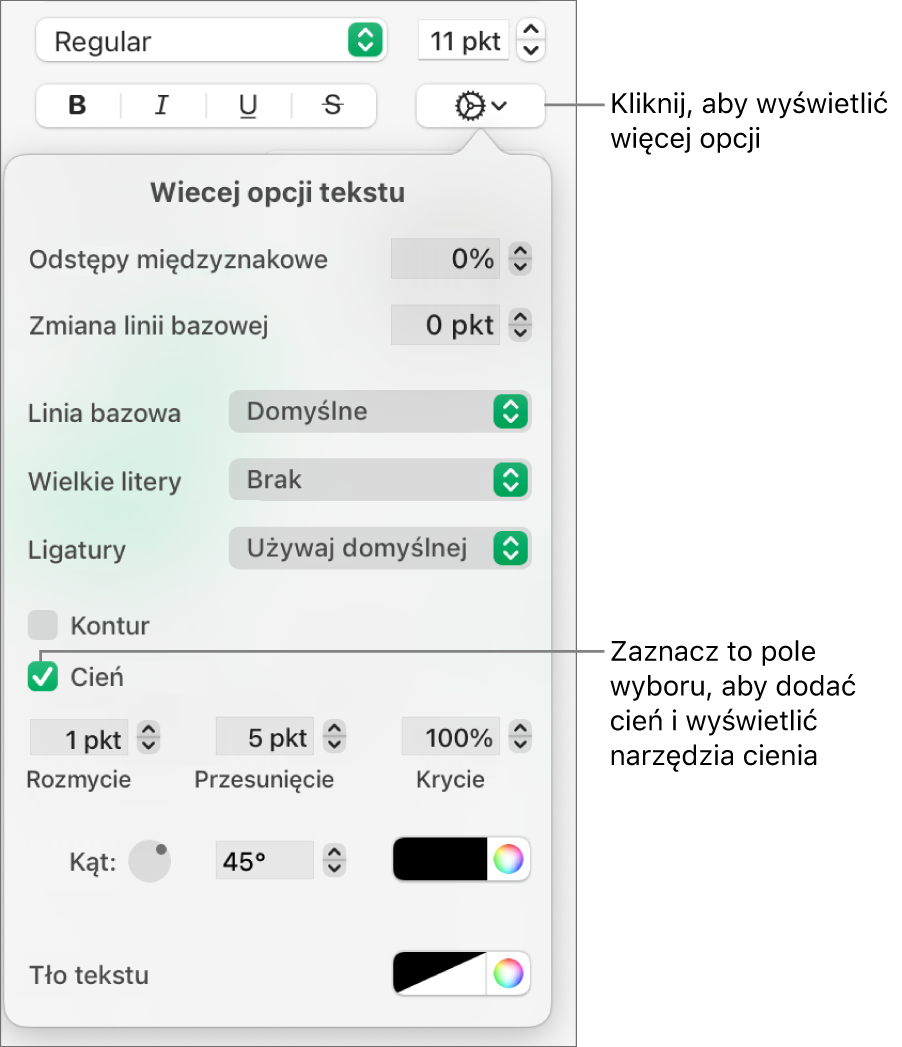Viewport: 902px width, 1047px height.
Task: Uncheck the Cień shadow checkbox
Action: 43,677
